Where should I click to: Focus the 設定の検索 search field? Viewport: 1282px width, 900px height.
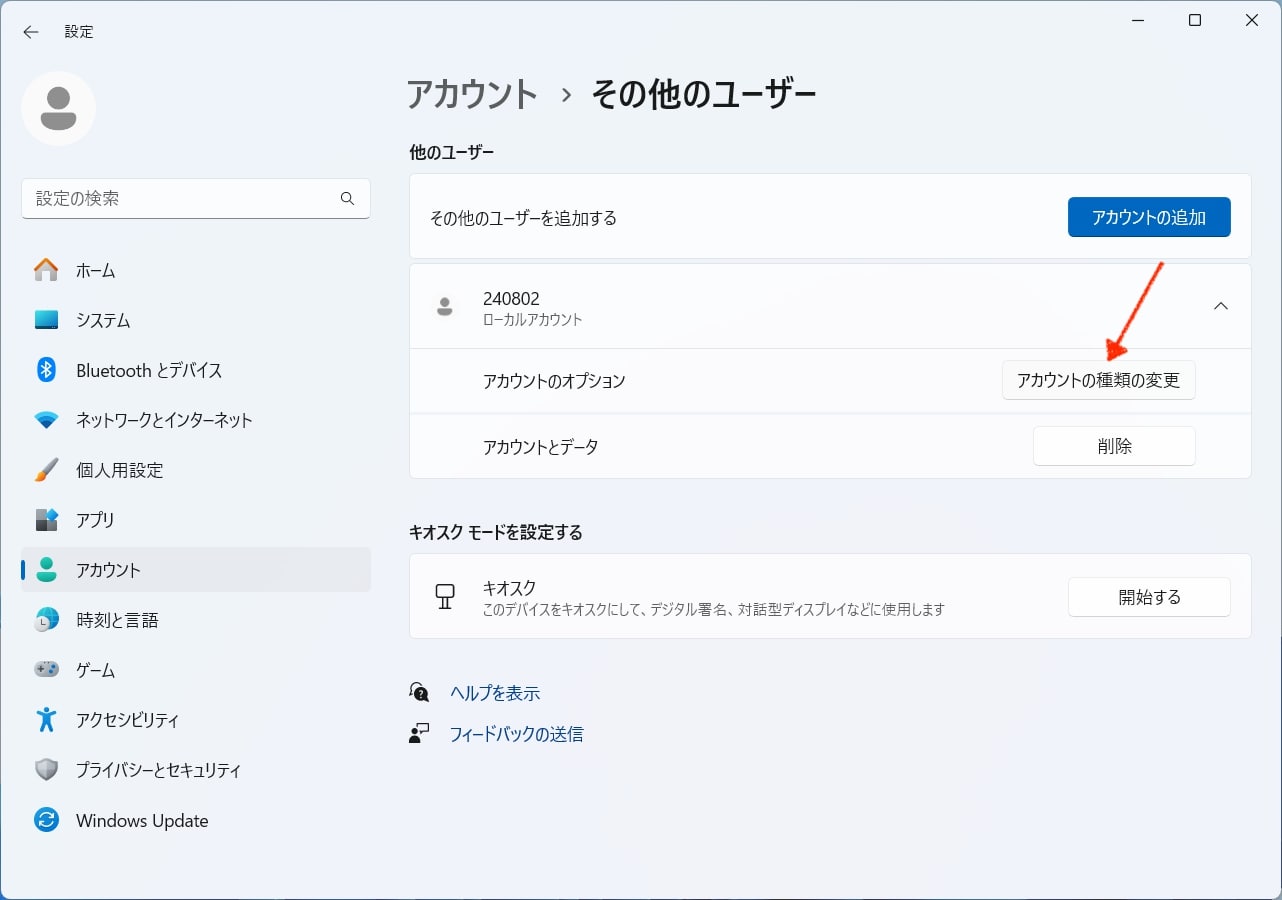(196, 199)
